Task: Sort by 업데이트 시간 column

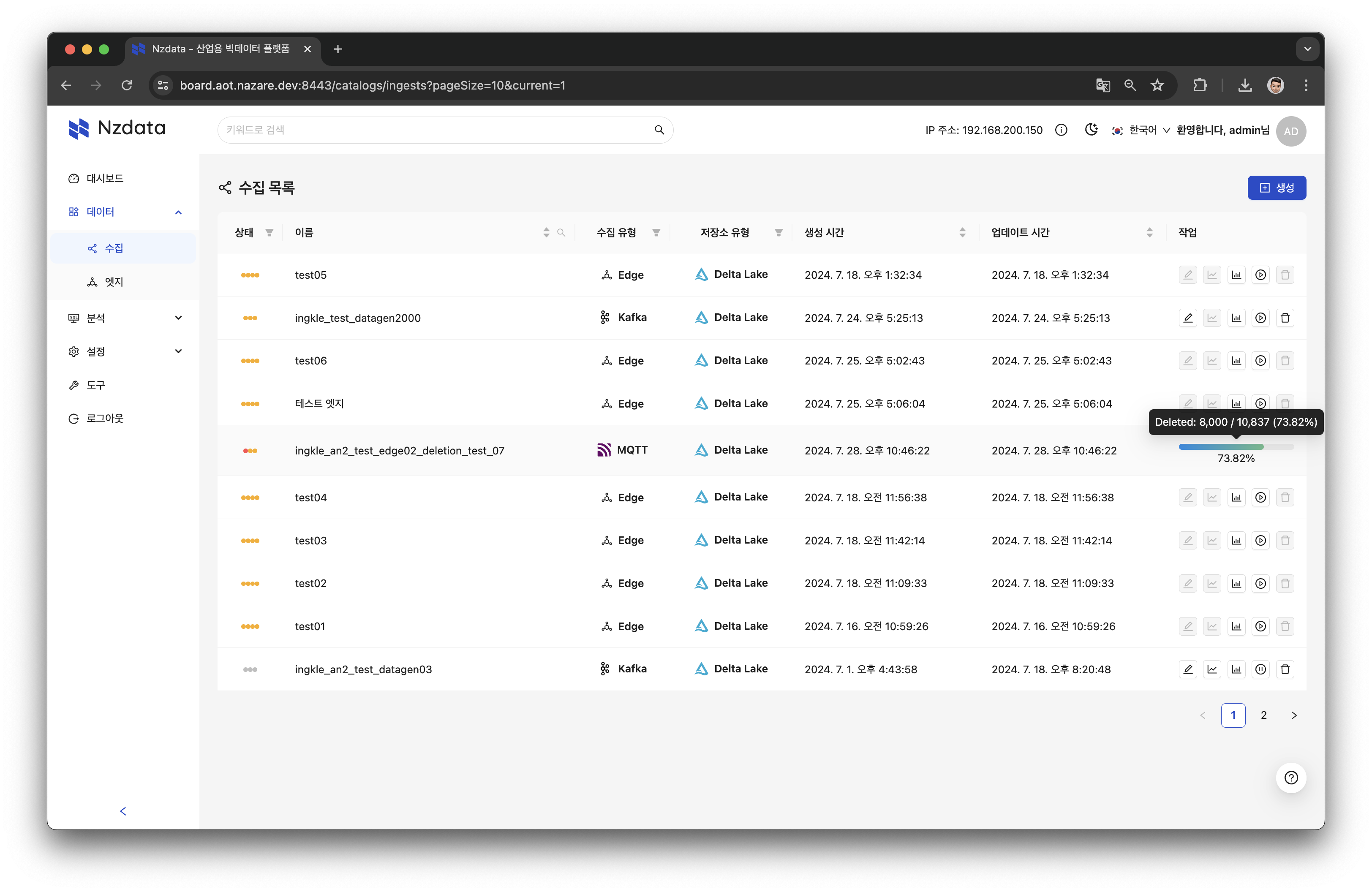Action: click(x=1149, y=232)
